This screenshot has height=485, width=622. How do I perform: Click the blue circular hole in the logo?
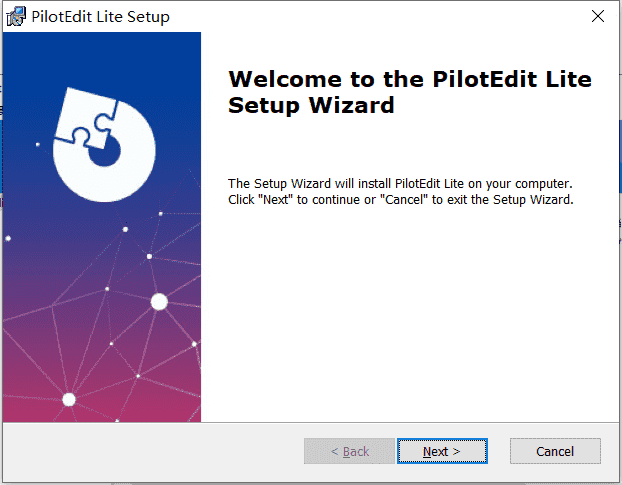pos(105,152)
